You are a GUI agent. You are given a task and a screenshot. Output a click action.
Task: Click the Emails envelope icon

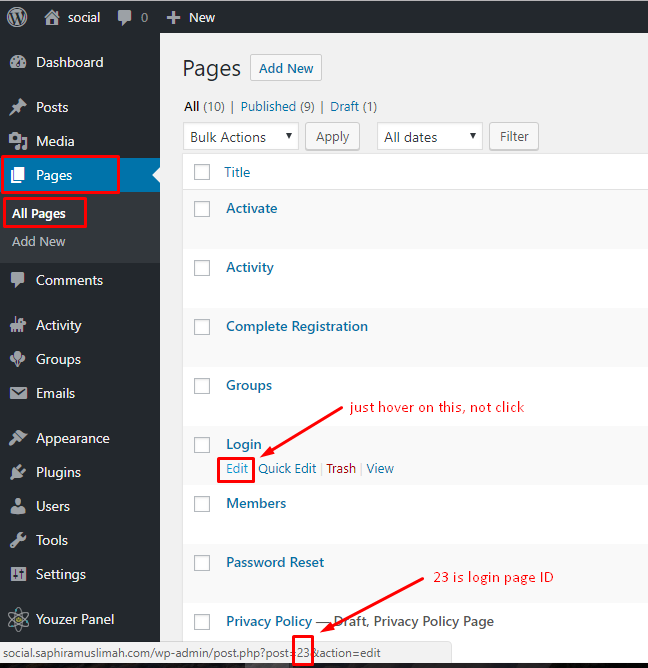pos(18,393)
